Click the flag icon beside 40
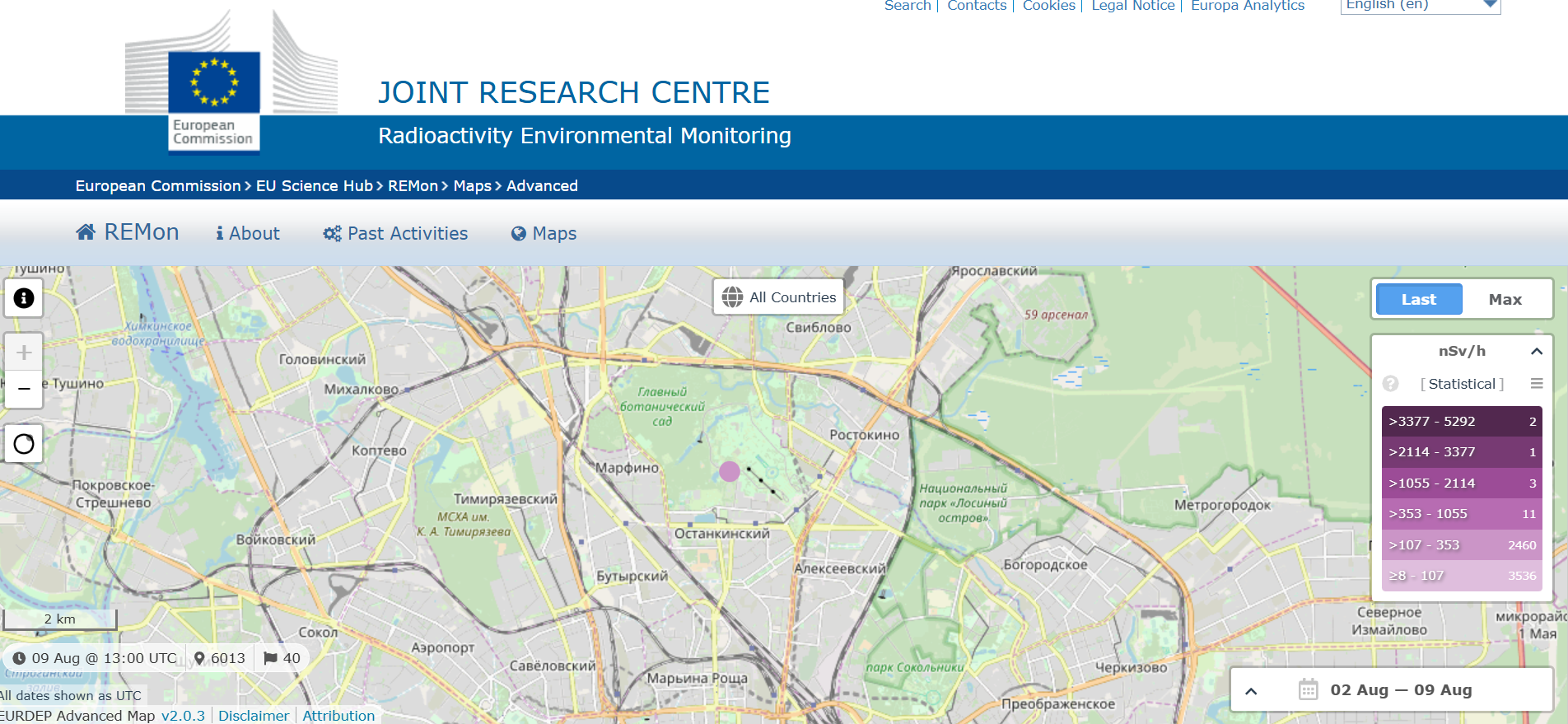1568x724 pixels. point(270,658)
